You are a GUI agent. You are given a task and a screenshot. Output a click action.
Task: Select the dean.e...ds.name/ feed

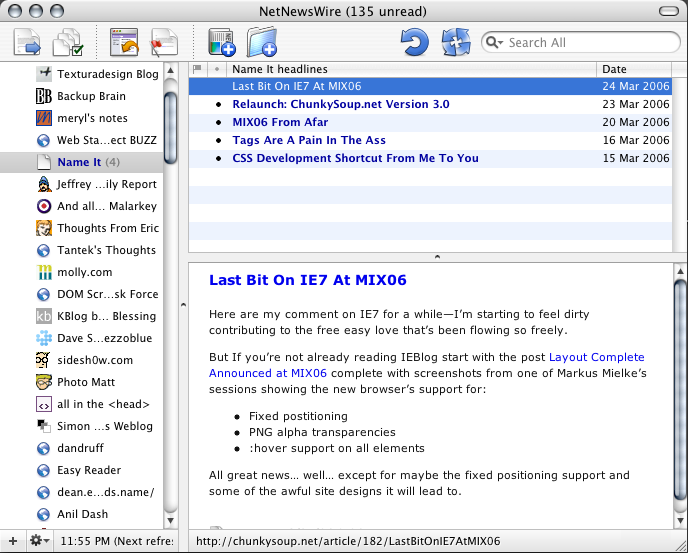(x=82, y=492)
